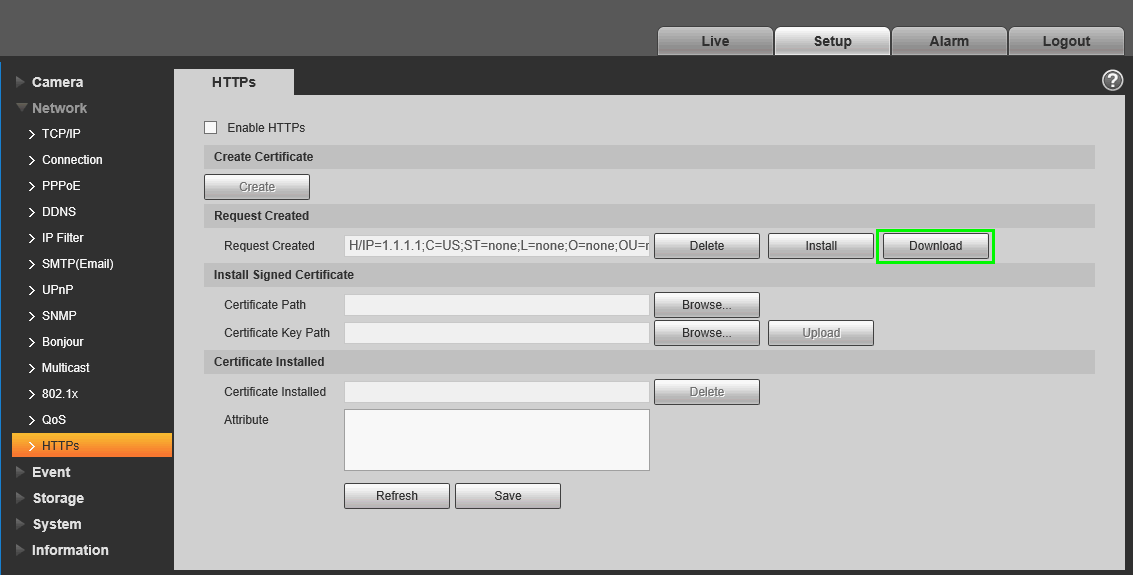Click the Refresh button

[397, 496]
